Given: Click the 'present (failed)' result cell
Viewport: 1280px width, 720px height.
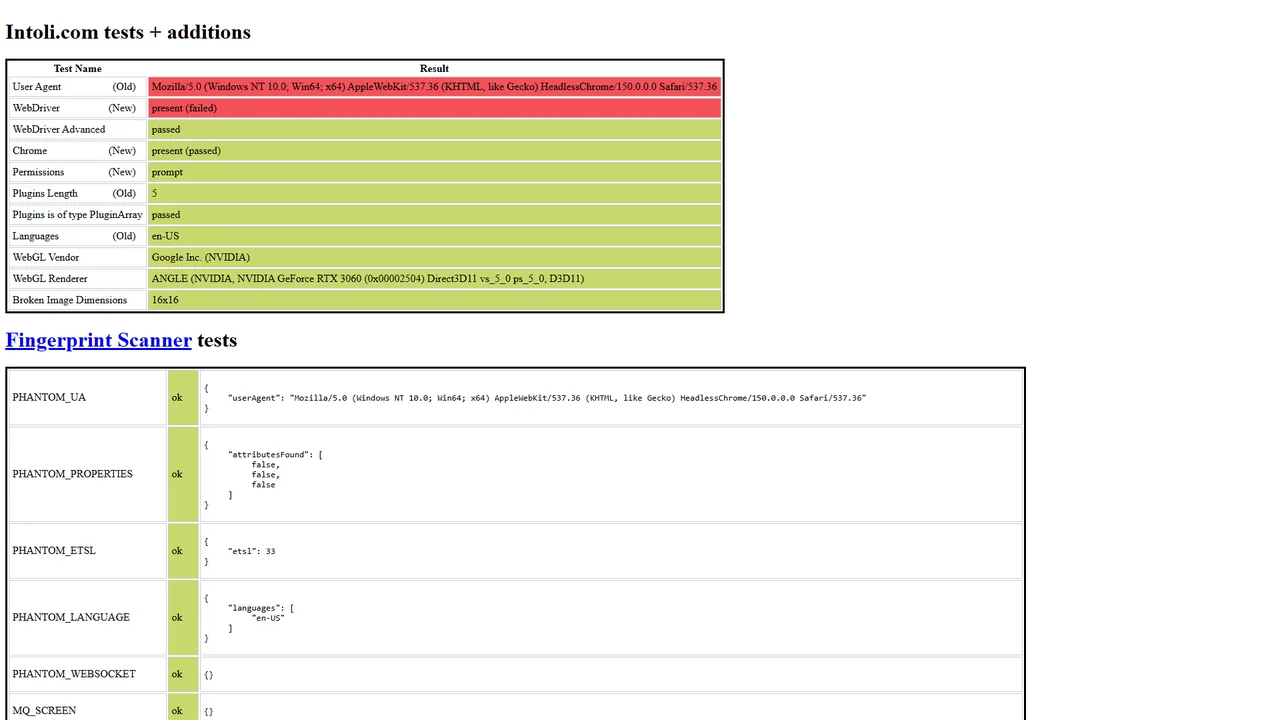Looking at the screenshot, I should coord(434,108).
